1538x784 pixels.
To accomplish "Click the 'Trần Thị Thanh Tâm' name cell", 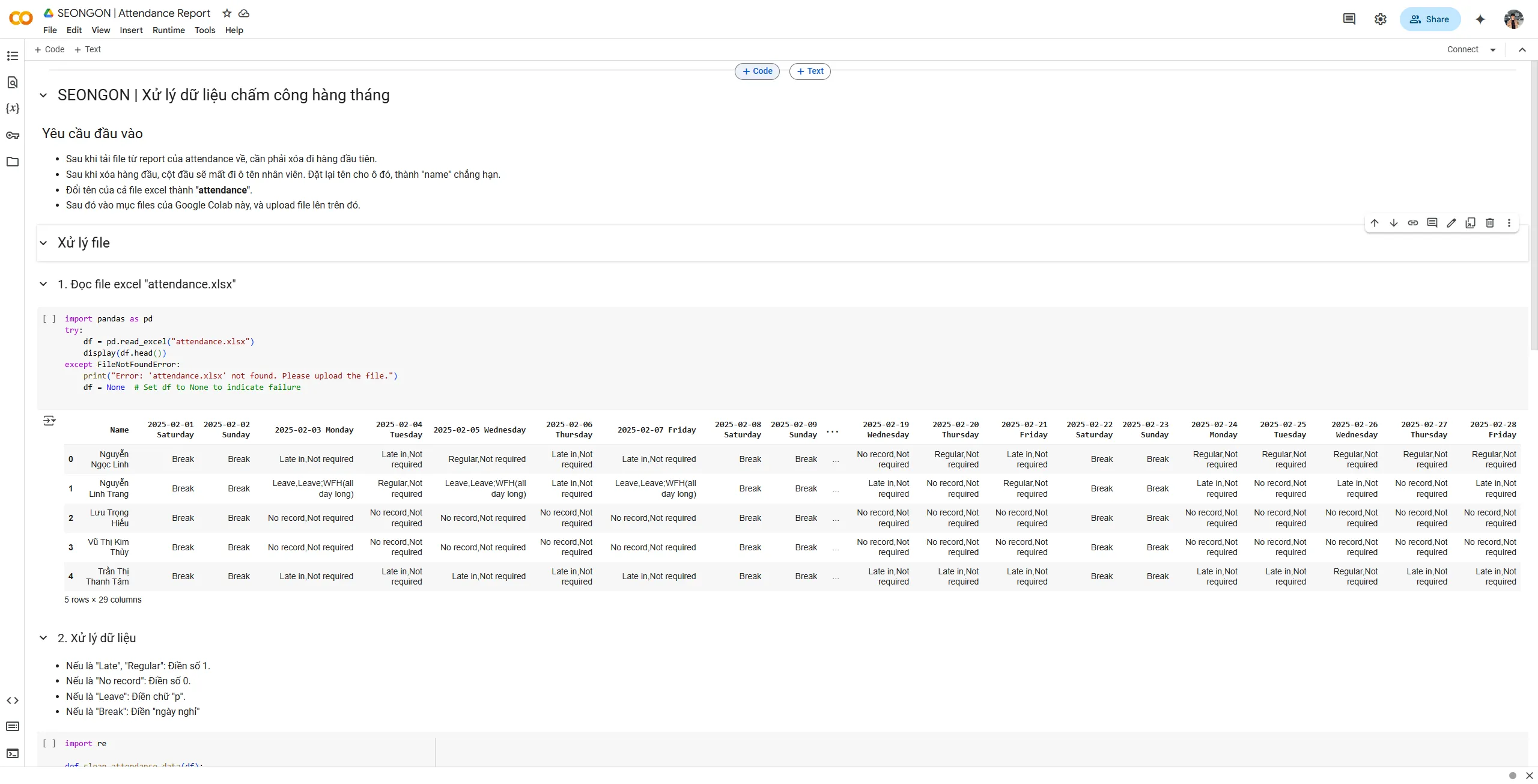I will click(107, 577).
